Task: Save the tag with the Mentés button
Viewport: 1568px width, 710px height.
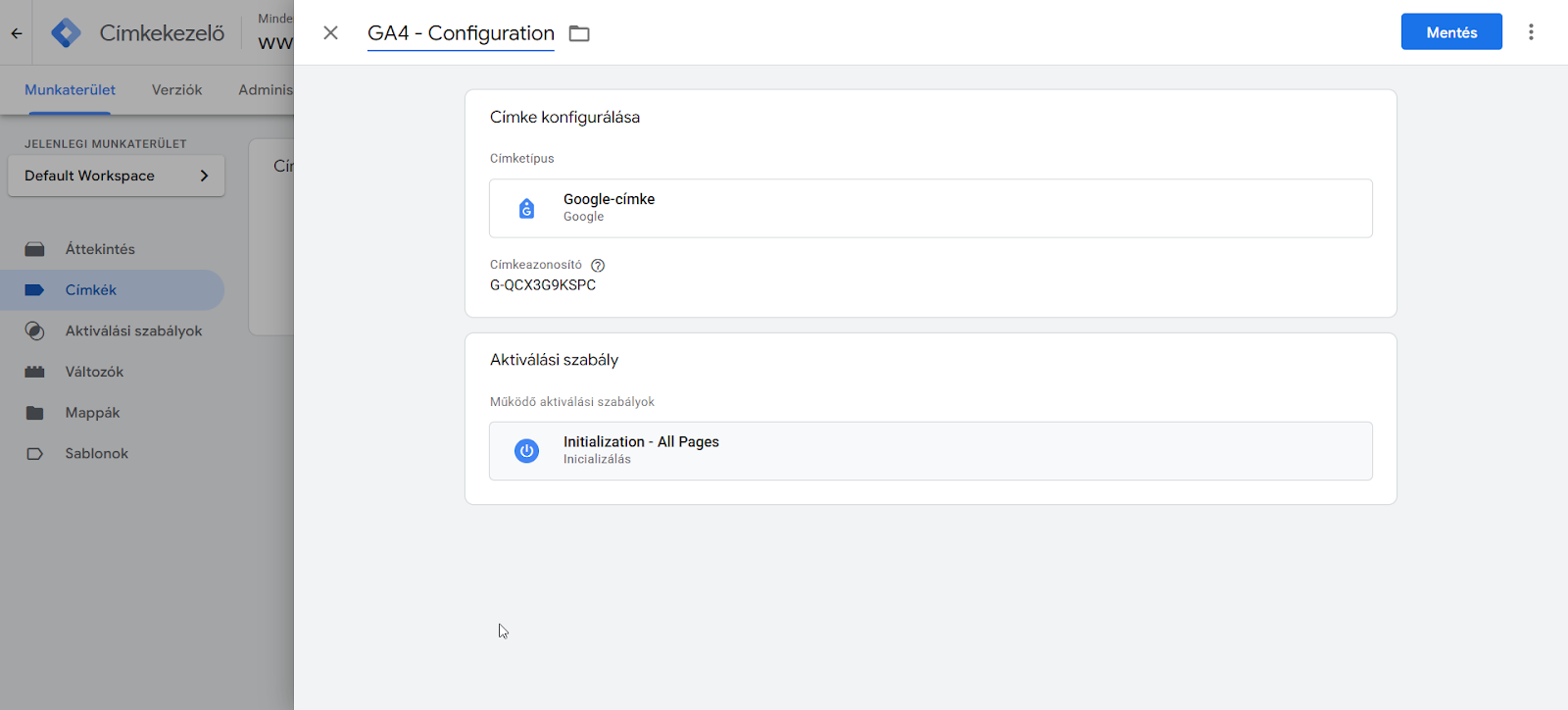Action: (x=1451, y=32)
